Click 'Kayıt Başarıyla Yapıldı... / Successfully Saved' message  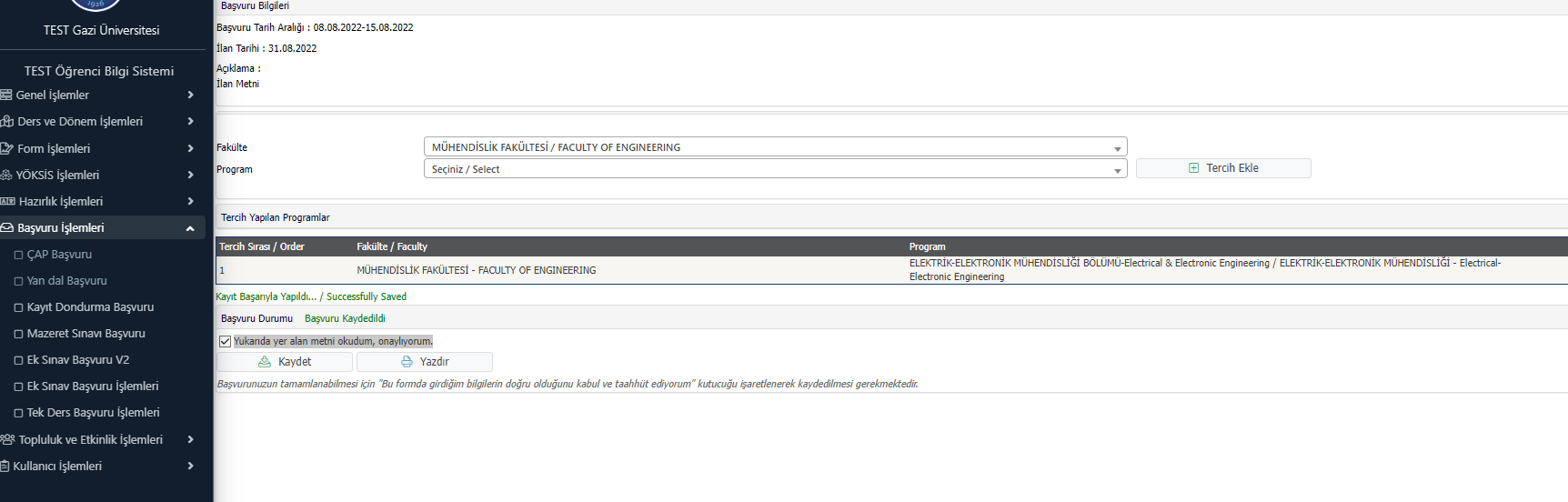pos(311,296)
